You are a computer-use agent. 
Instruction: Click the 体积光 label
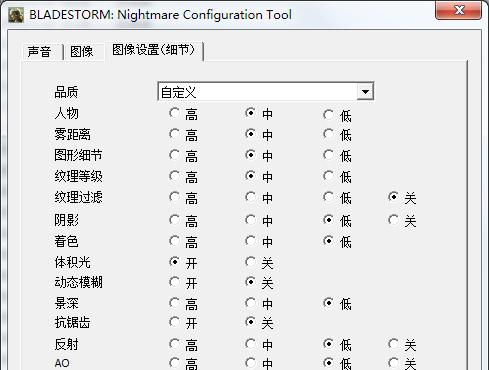72,262
